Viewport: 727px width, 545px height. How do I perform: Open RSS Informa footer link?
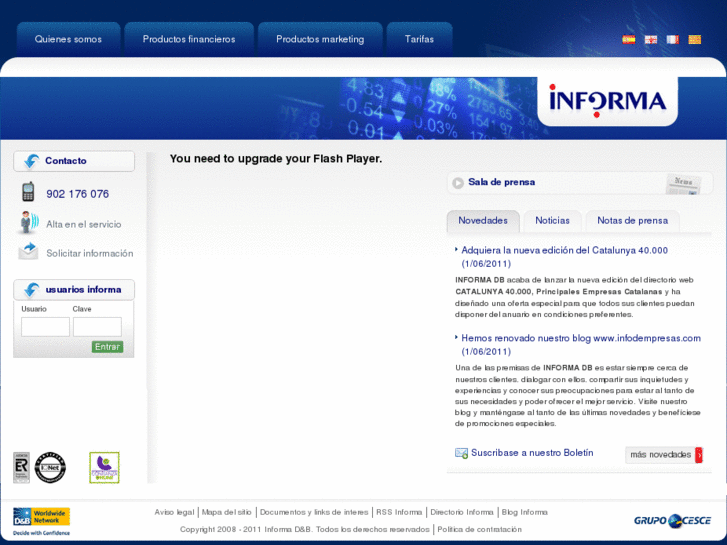click(x=399, y=512)
